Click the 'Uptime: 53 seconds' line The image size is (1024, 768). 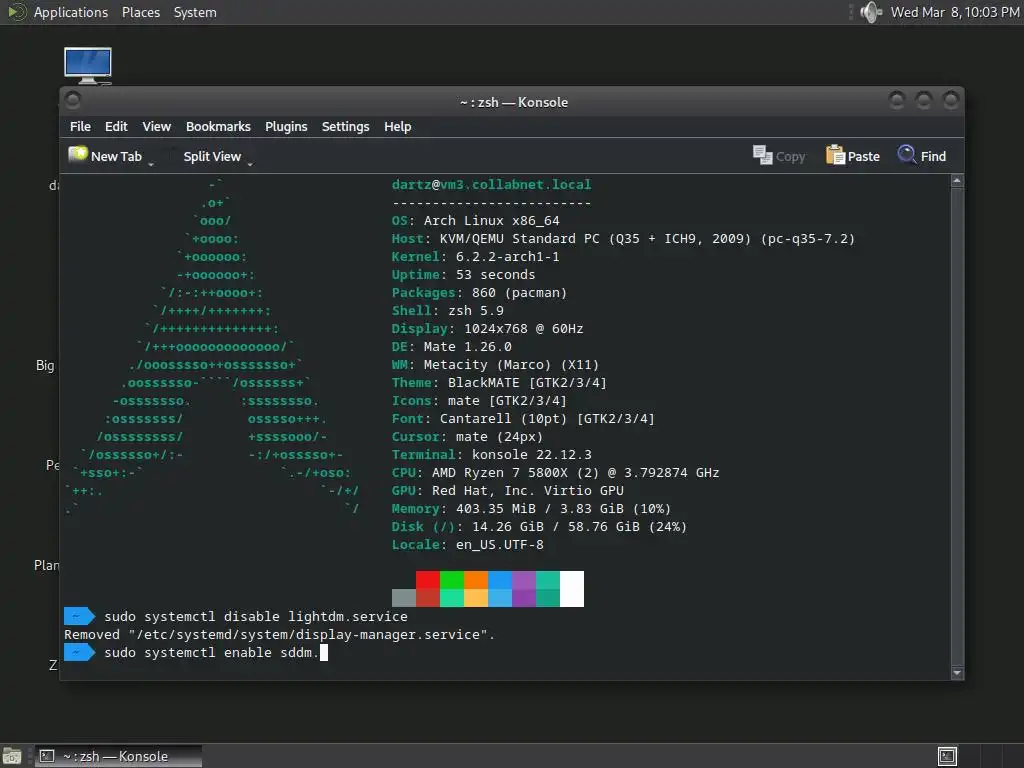coord(463,275)
